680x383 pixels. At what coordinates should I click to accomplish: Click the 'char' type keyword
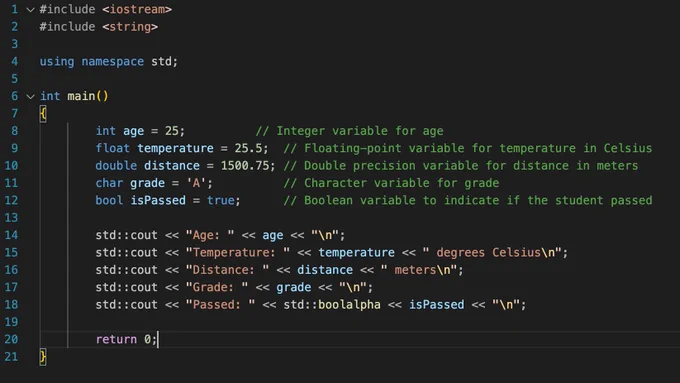[x=109, y=183]
